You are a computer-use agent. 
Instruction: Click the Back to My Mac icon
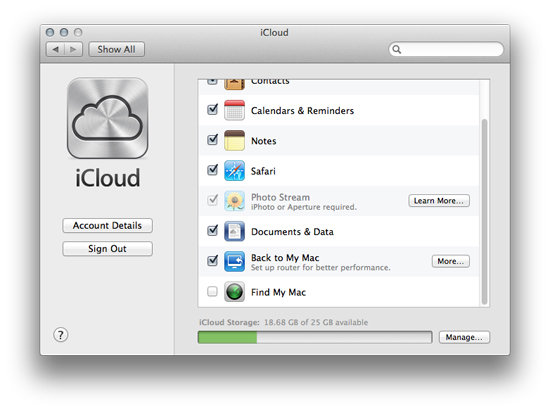234,262
